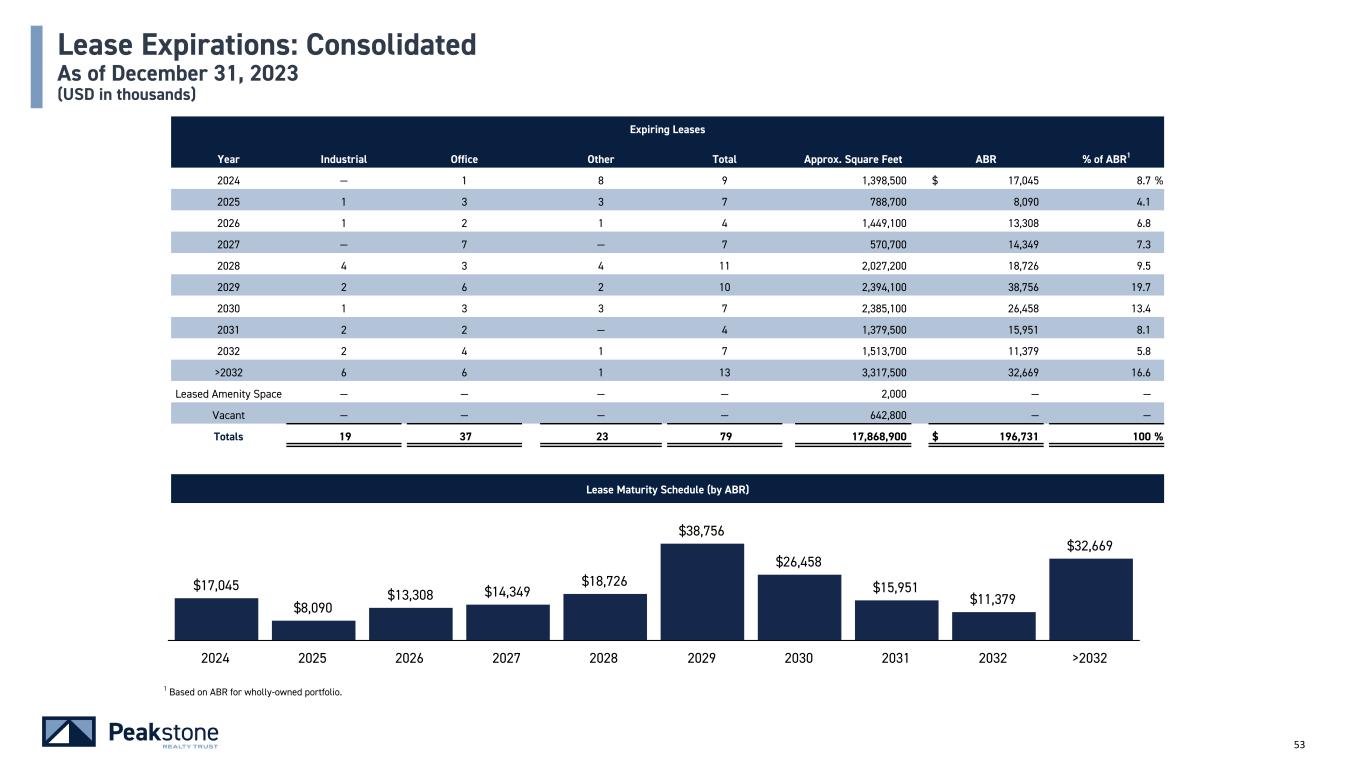1365x768 pixels.
Task: Click the $26,458 data label
Action: (798, 562)
